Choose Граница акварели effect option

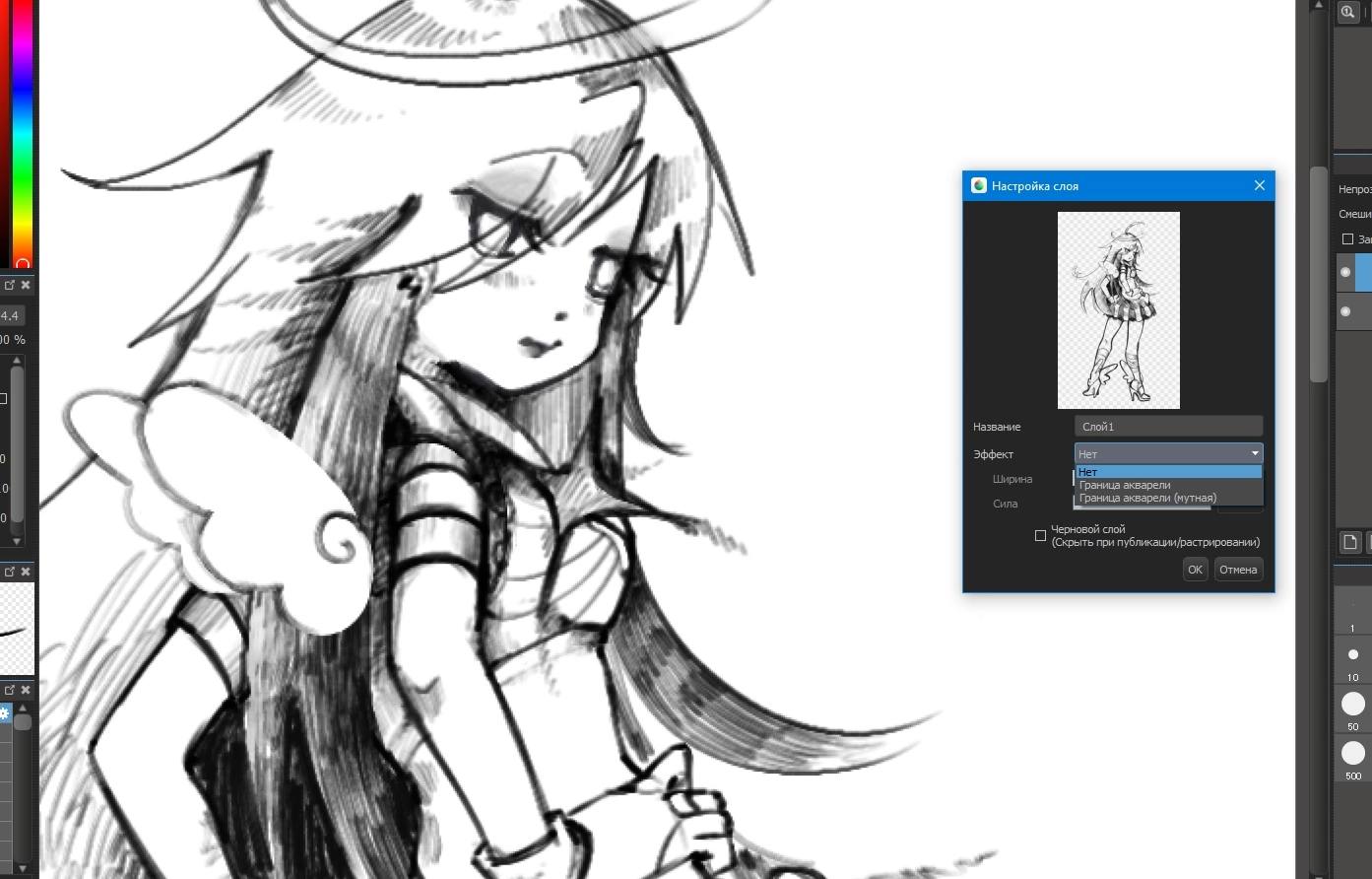coord(1168,485)
